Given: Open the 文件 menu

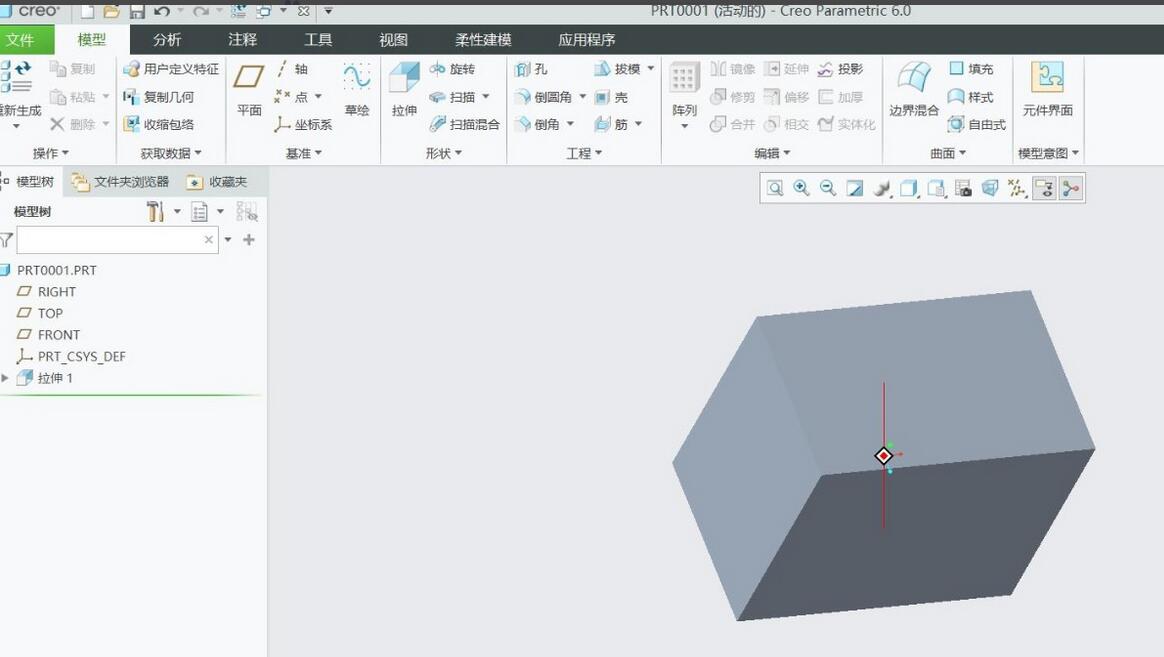Looking at the screenshot, I should pos(20,40).
